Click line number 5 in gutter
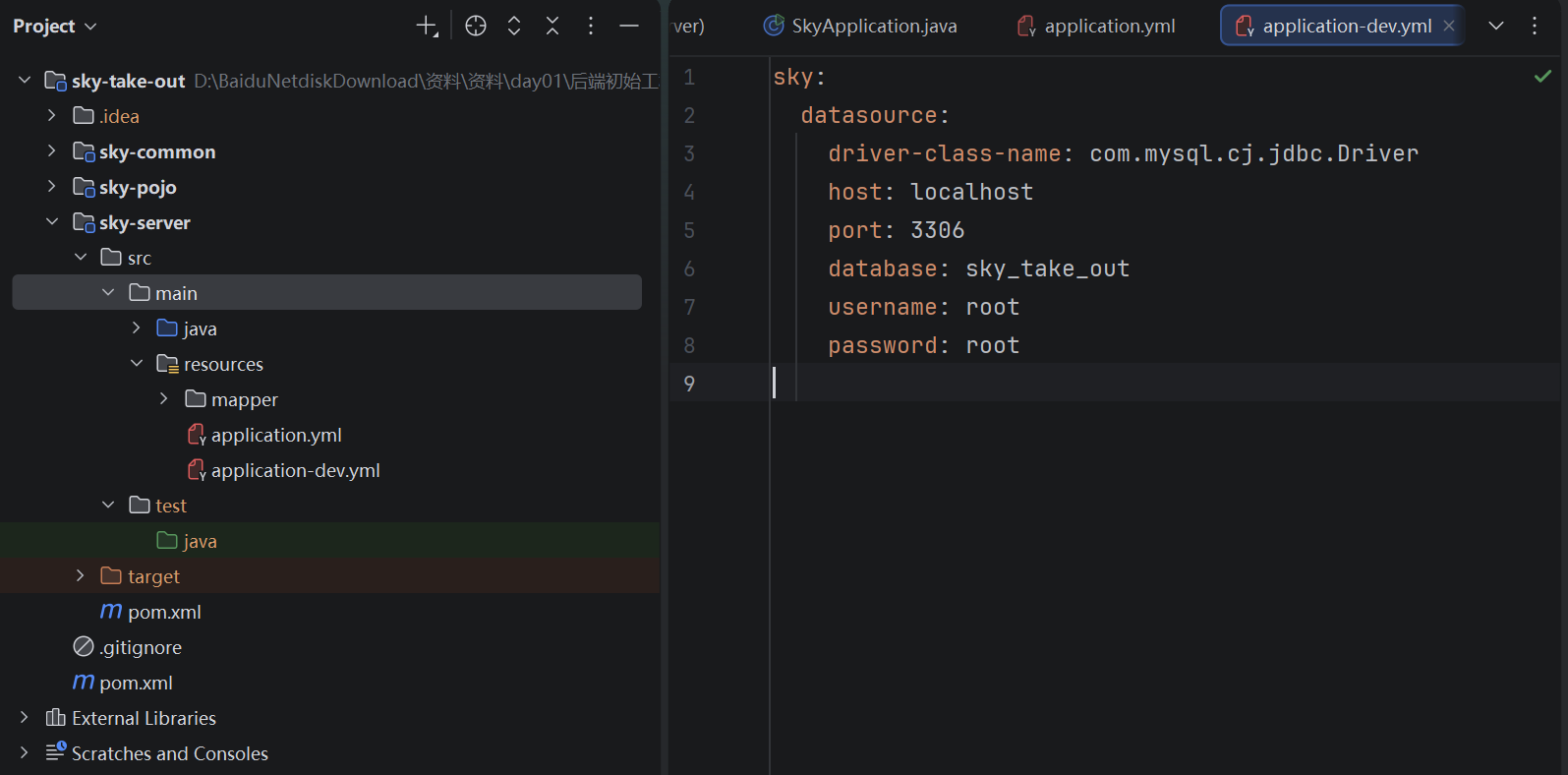This screenshot has height=775, width=1568. click(689, 230)
